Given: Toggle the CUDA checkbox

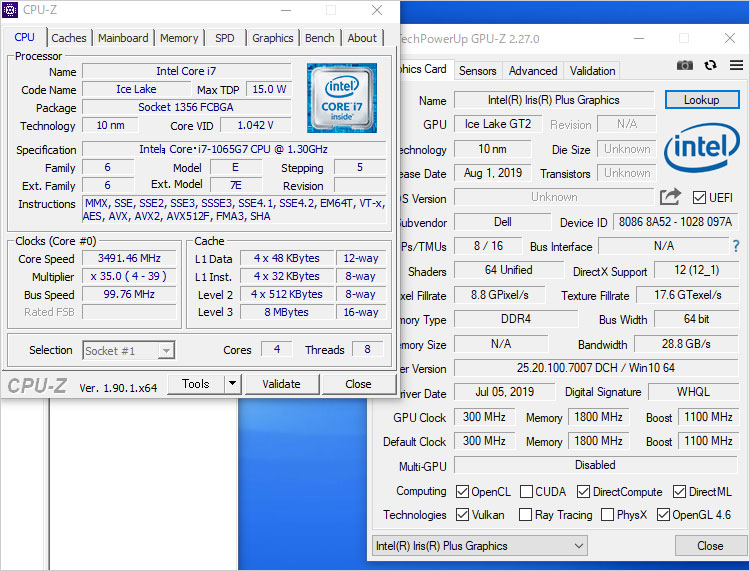Looking at the screenshot, I should (526, 491).
